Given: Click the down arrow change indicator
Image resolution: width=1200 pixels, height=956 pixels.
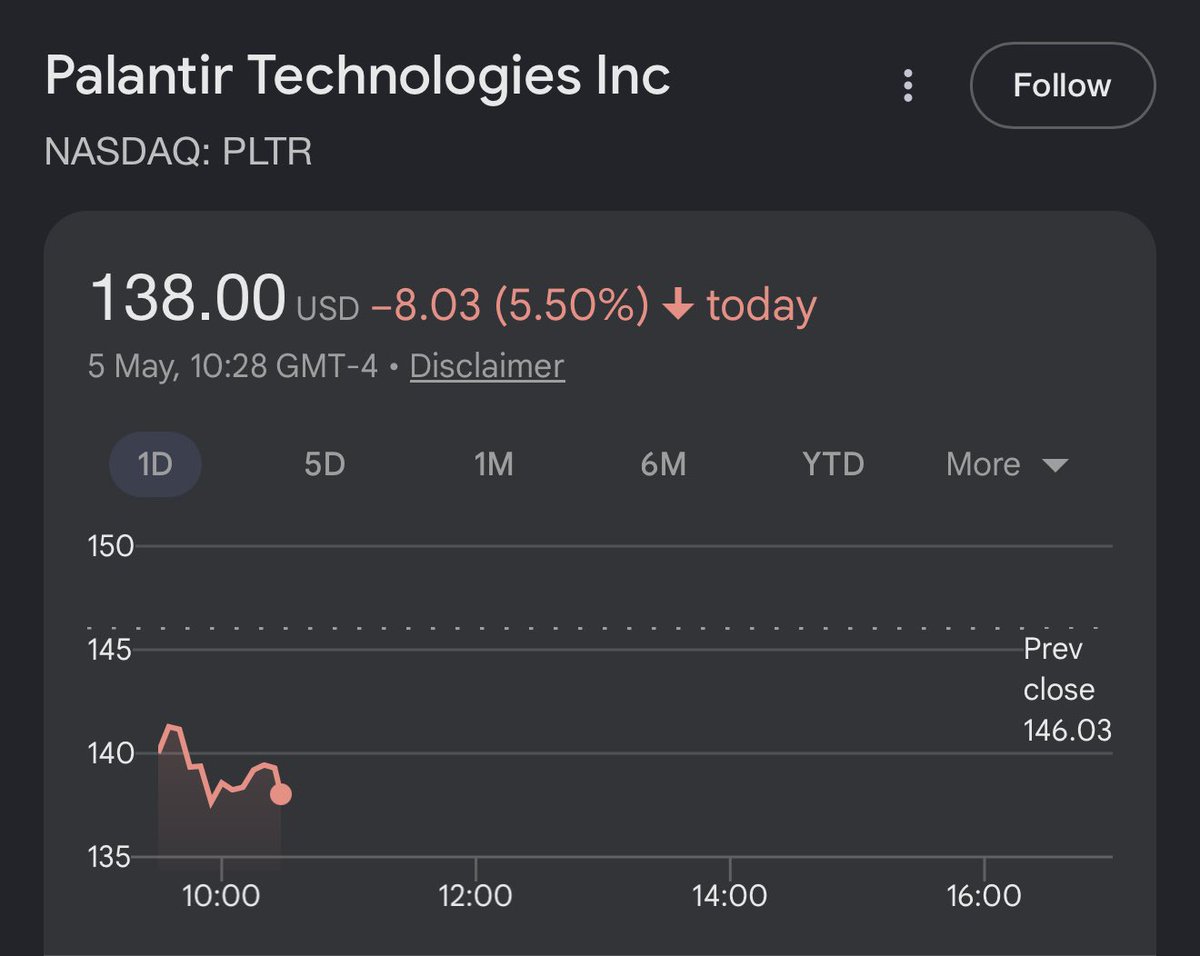Looking at the screenshot, I should (x=678, y=305).
